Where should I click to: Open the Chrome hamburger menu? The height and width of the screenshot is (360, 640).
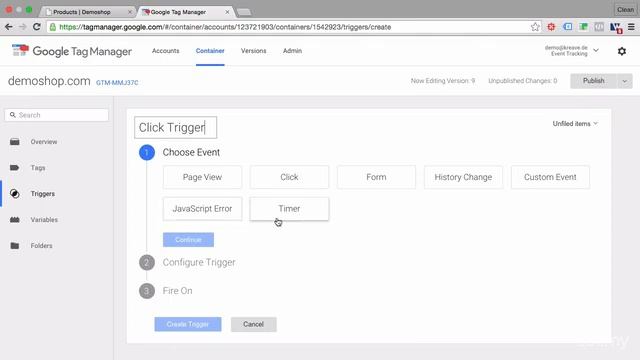(631, 27)
